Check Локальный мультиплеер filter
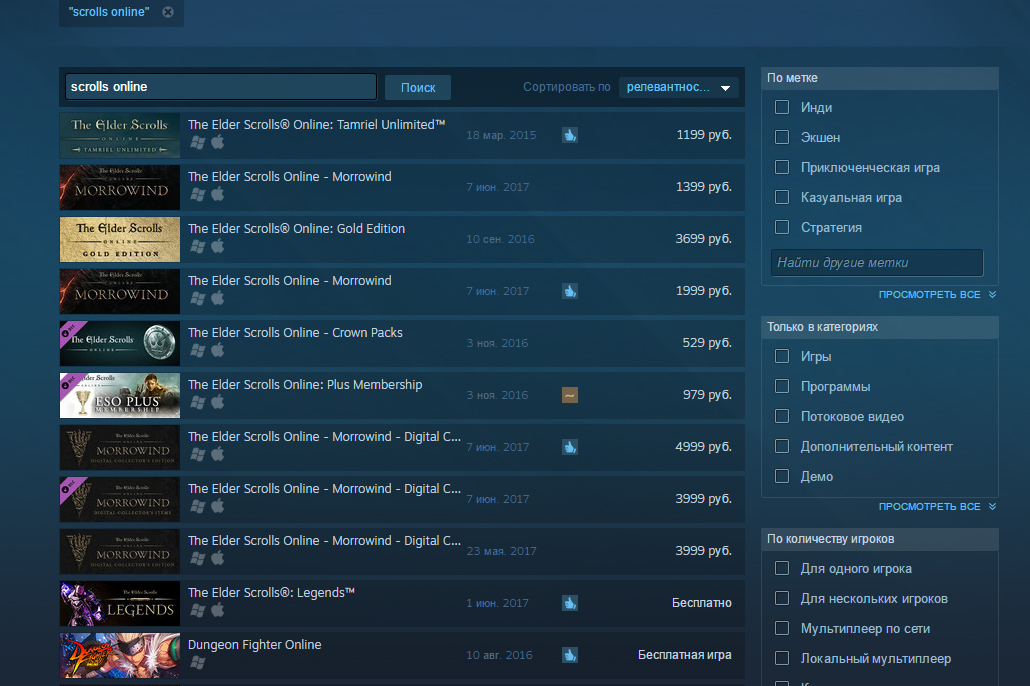 [782, 658]
